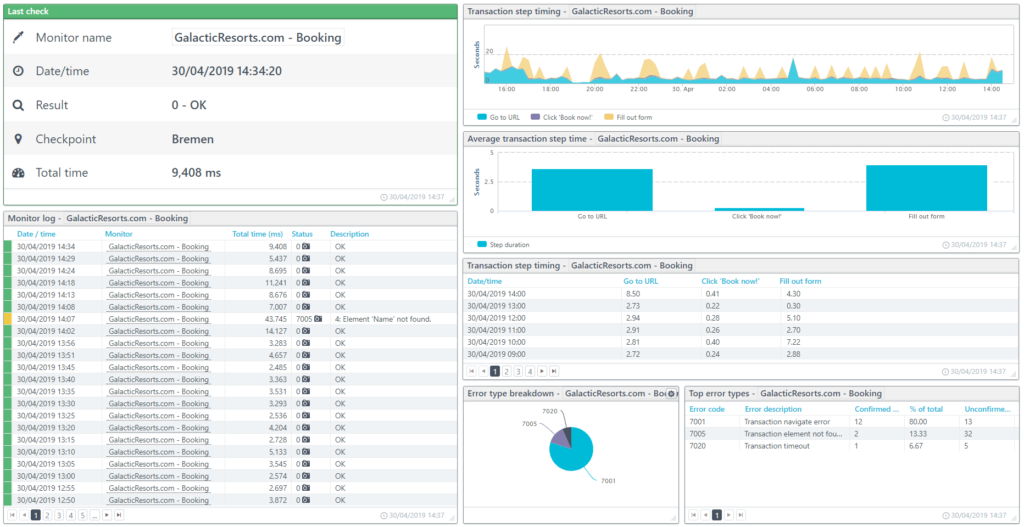Open camera screenshot for 13:56 log entry

tap(306, 343)
